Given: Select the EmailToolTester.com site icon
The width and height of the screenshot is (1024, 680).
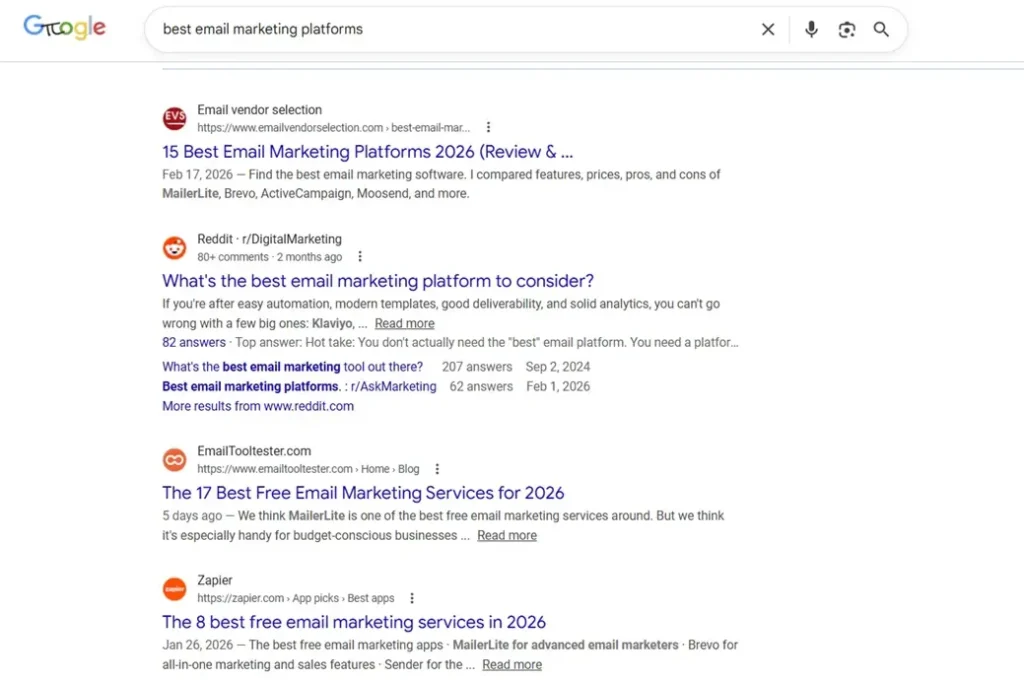Looking at the screenshot, I should [174, 459].
